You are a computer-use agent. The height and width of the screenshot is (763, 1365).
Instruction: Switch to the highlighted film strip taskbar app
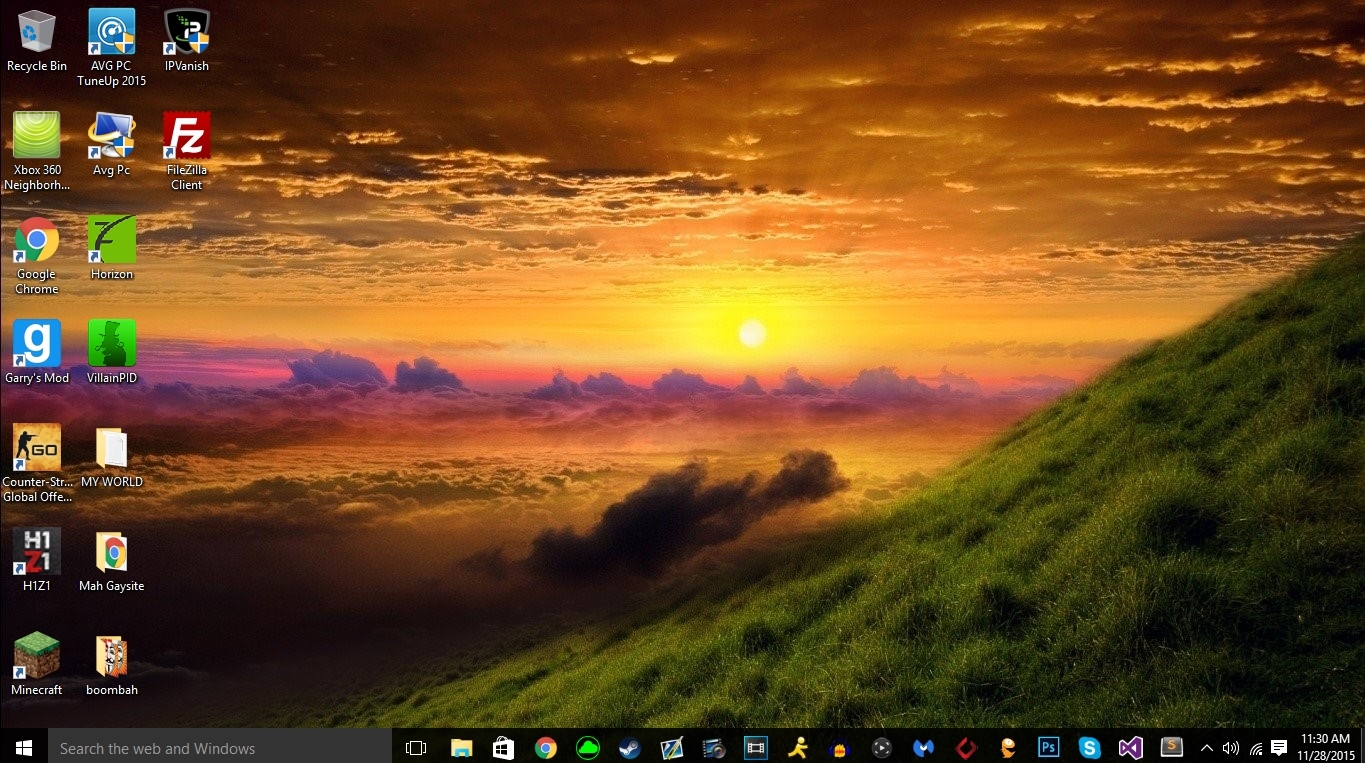[x=755, y=748]
